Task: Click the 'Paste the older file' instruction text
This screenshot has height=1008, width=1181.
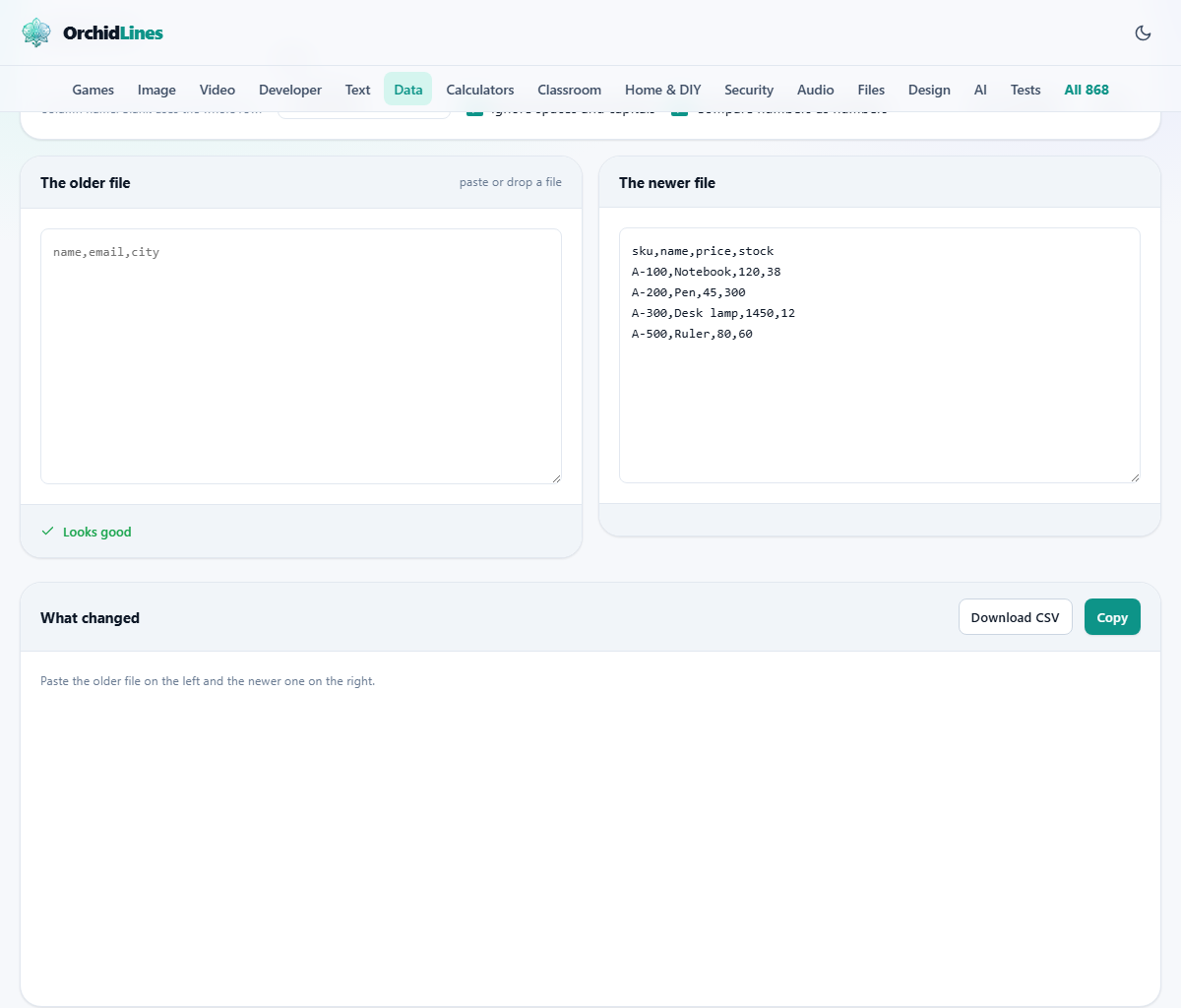Action: [x=208, y=681]
